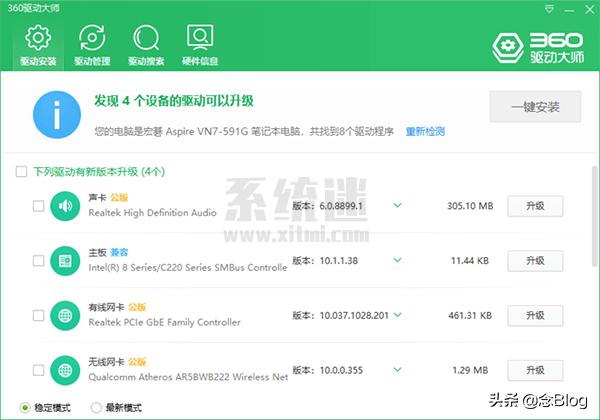
Task: Open the title bar menu dropdown icon
Action: 549,9
